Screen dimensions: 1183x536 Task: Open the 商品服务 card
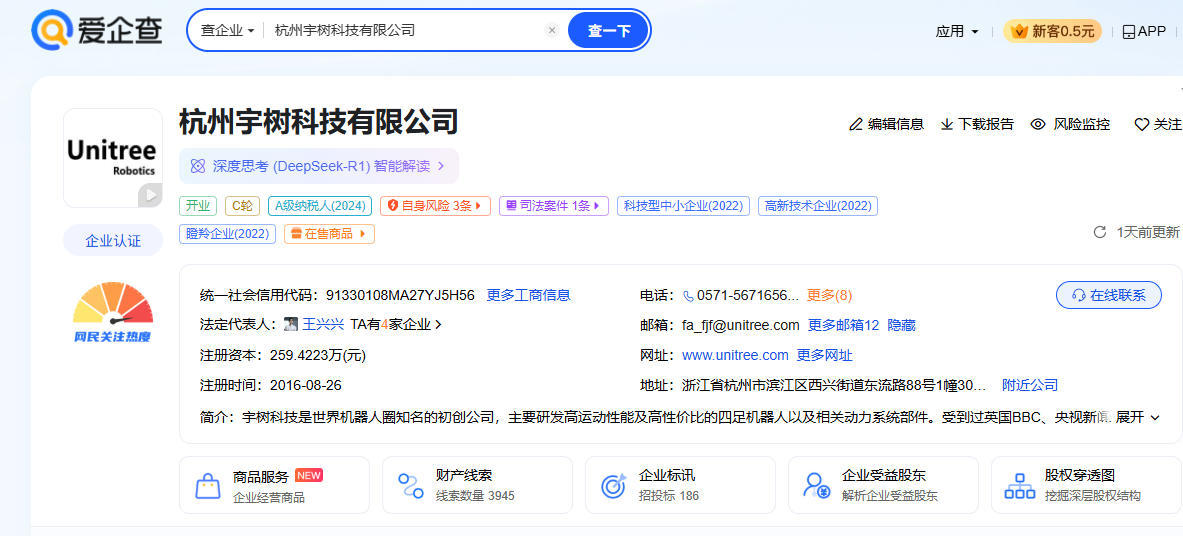[275, 485]
